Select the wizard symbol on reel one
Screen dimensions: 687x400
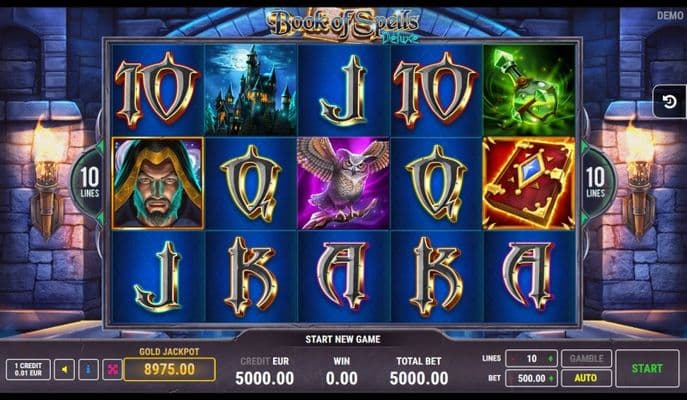click(x=158, y=183)
